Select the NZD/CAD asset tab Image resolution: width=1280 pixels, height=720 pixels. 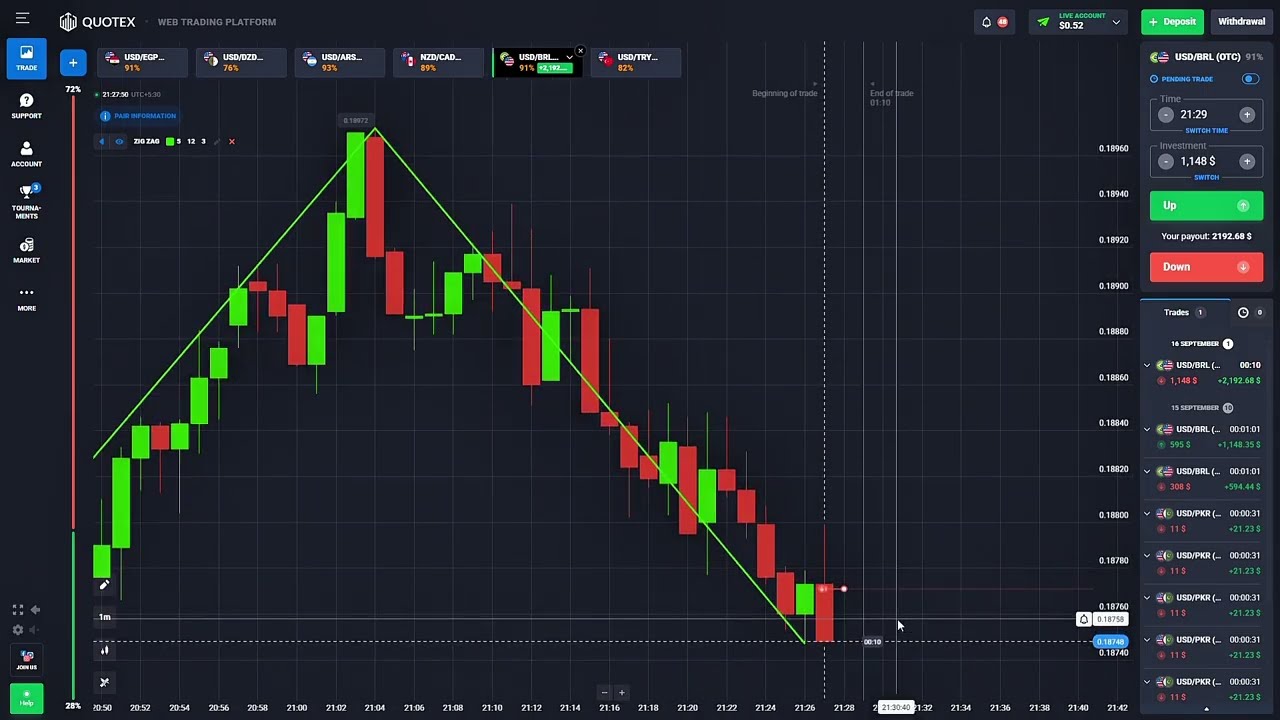click(439, 63)
